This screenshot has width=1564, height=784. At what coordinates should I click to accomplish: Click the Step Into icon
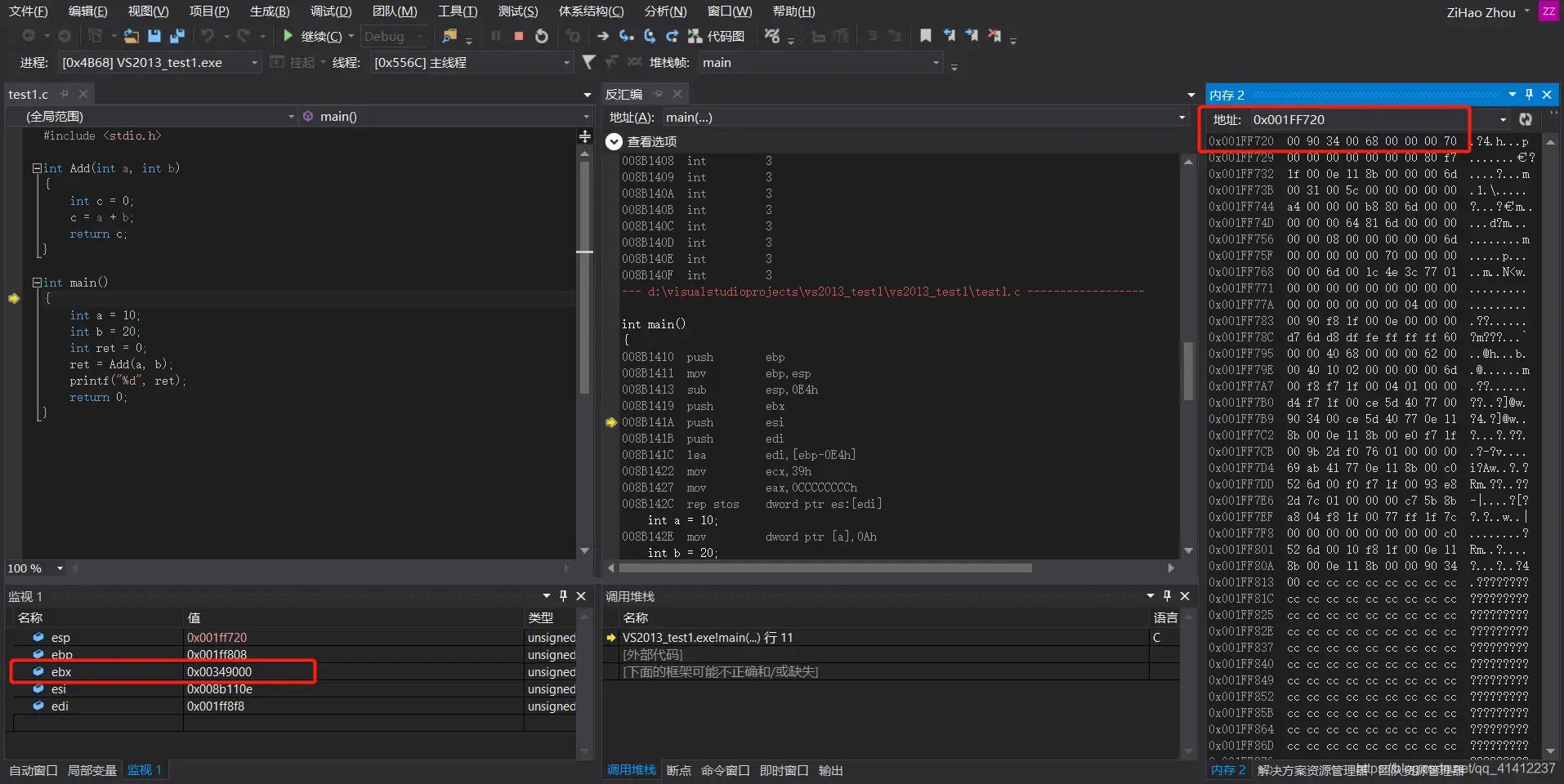(x=626, y=36)
